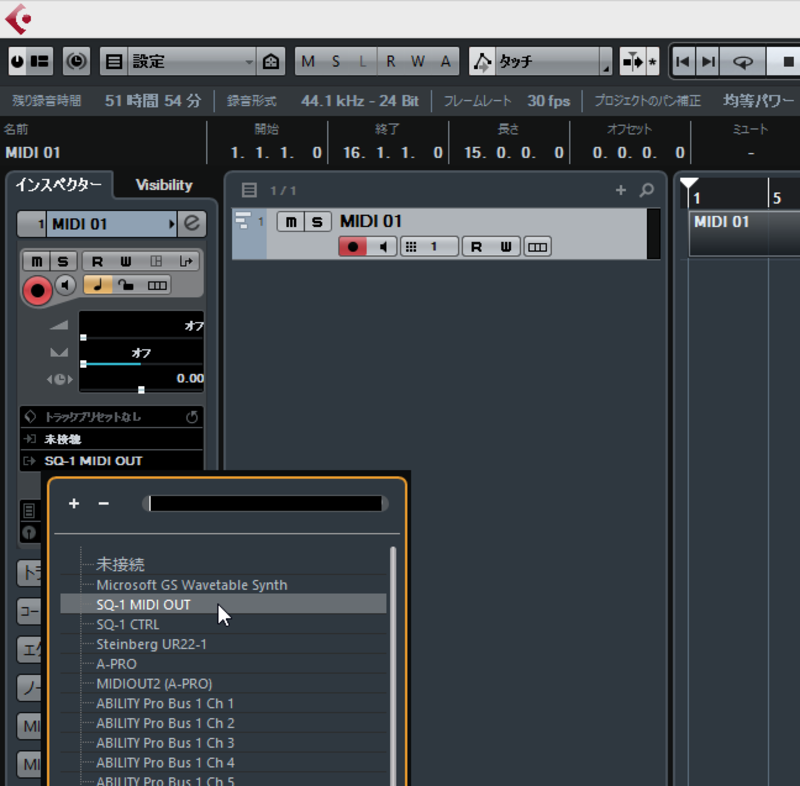Enable inspector Read automation R button
This screenshot has height=786, width=800.
click(97, 261)
